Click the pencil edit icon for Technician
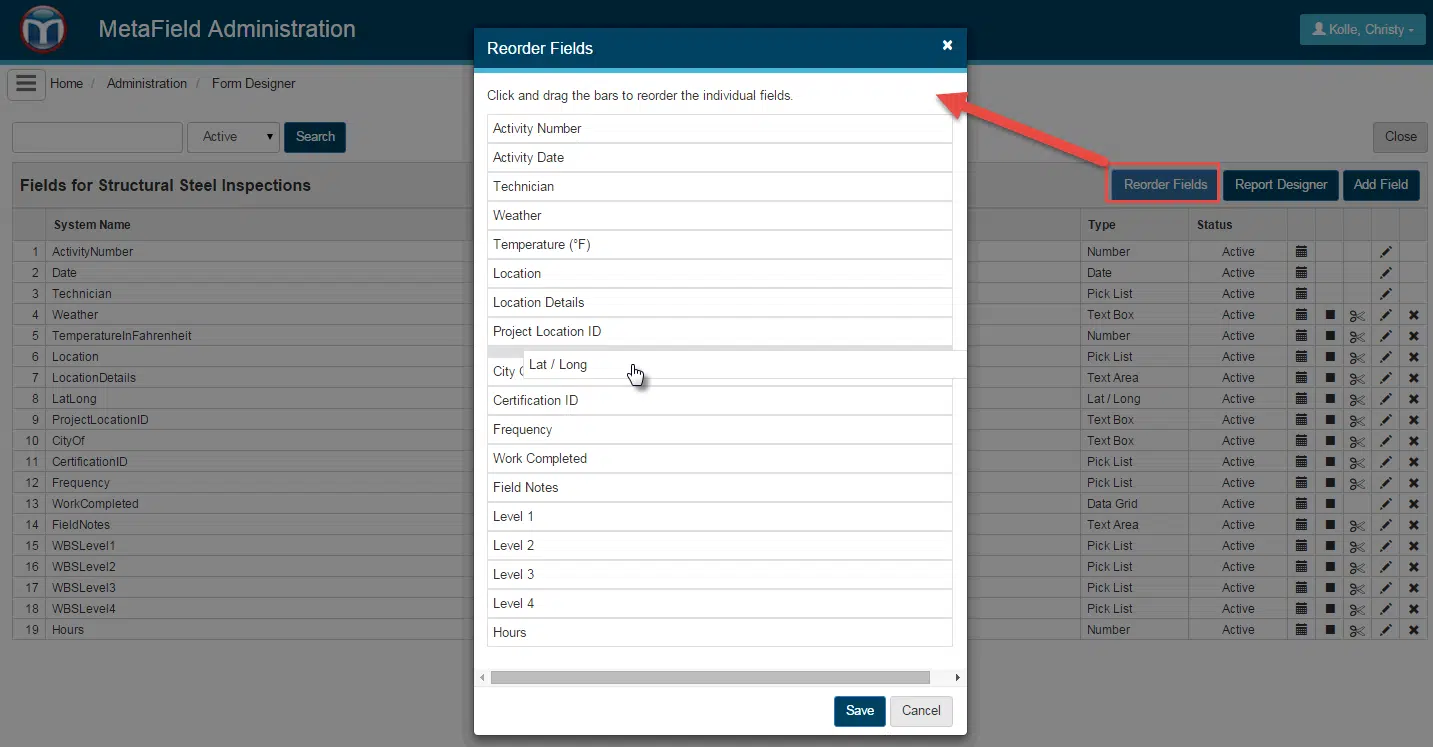1433x747 pixels. [x=1385, y=294]
